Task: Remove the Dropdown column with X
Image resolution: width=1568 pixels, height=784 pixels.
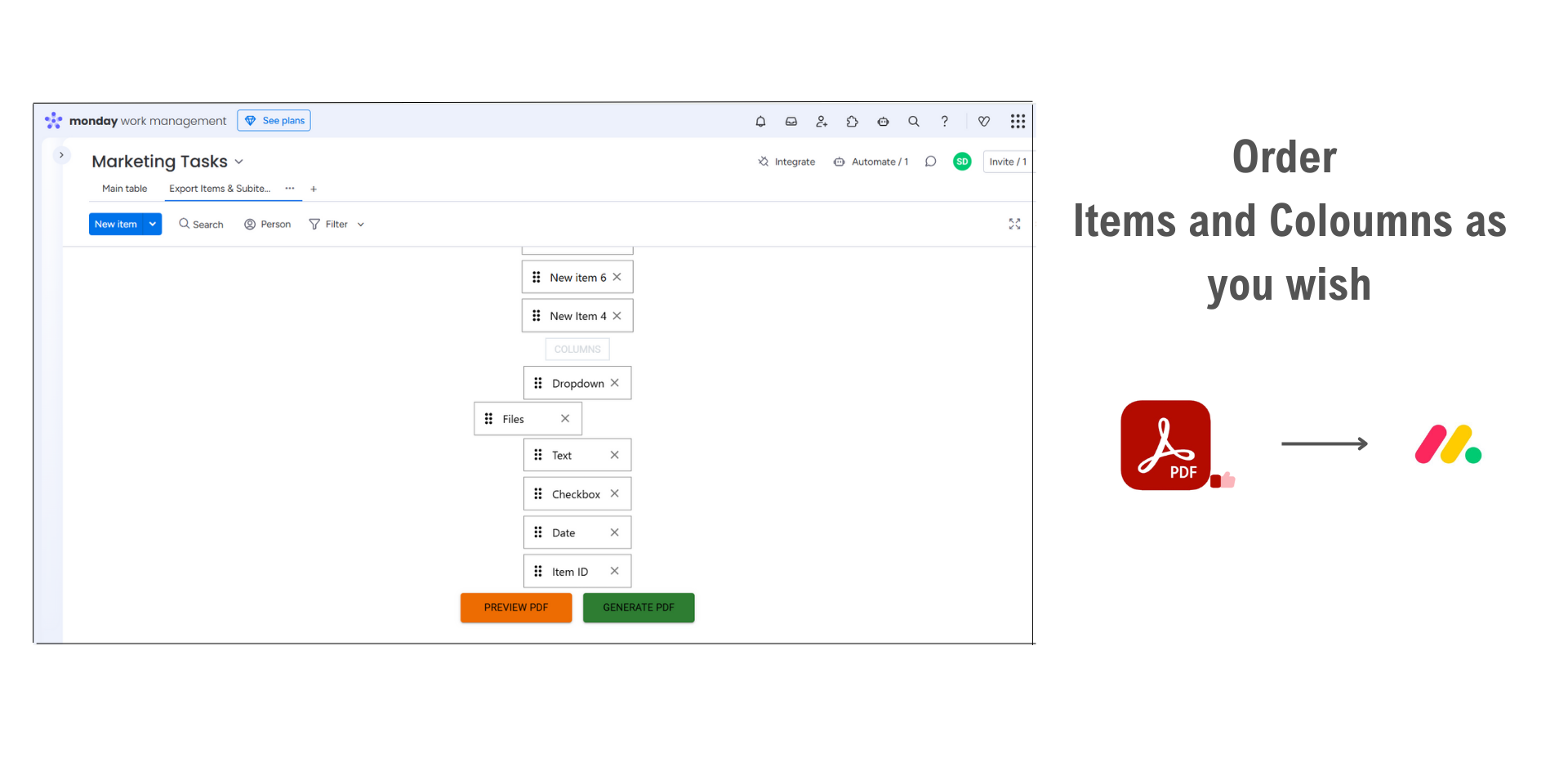Action: point(615,383)
